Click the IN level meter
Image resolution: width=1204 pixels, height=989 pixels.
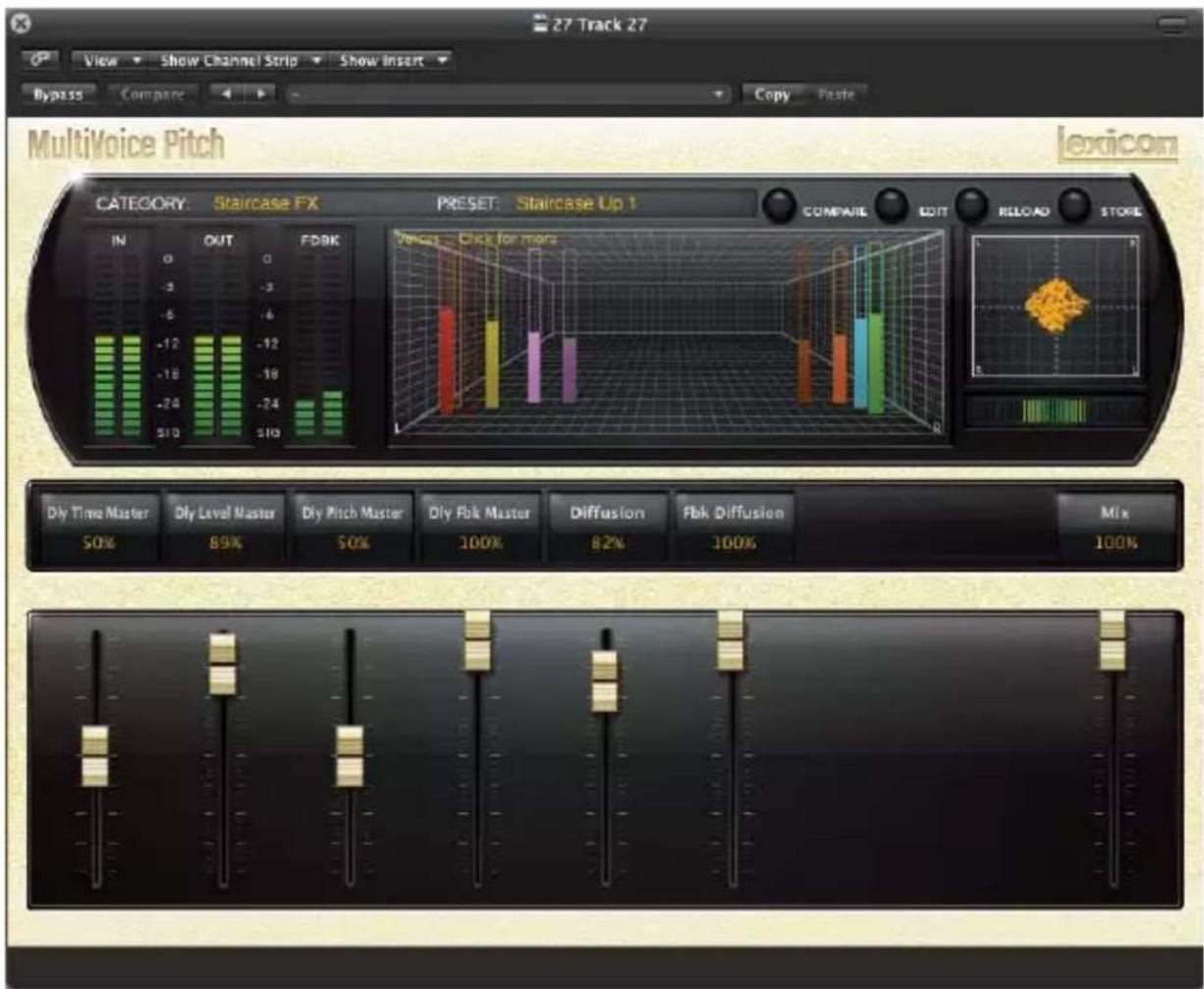(118, 339)
